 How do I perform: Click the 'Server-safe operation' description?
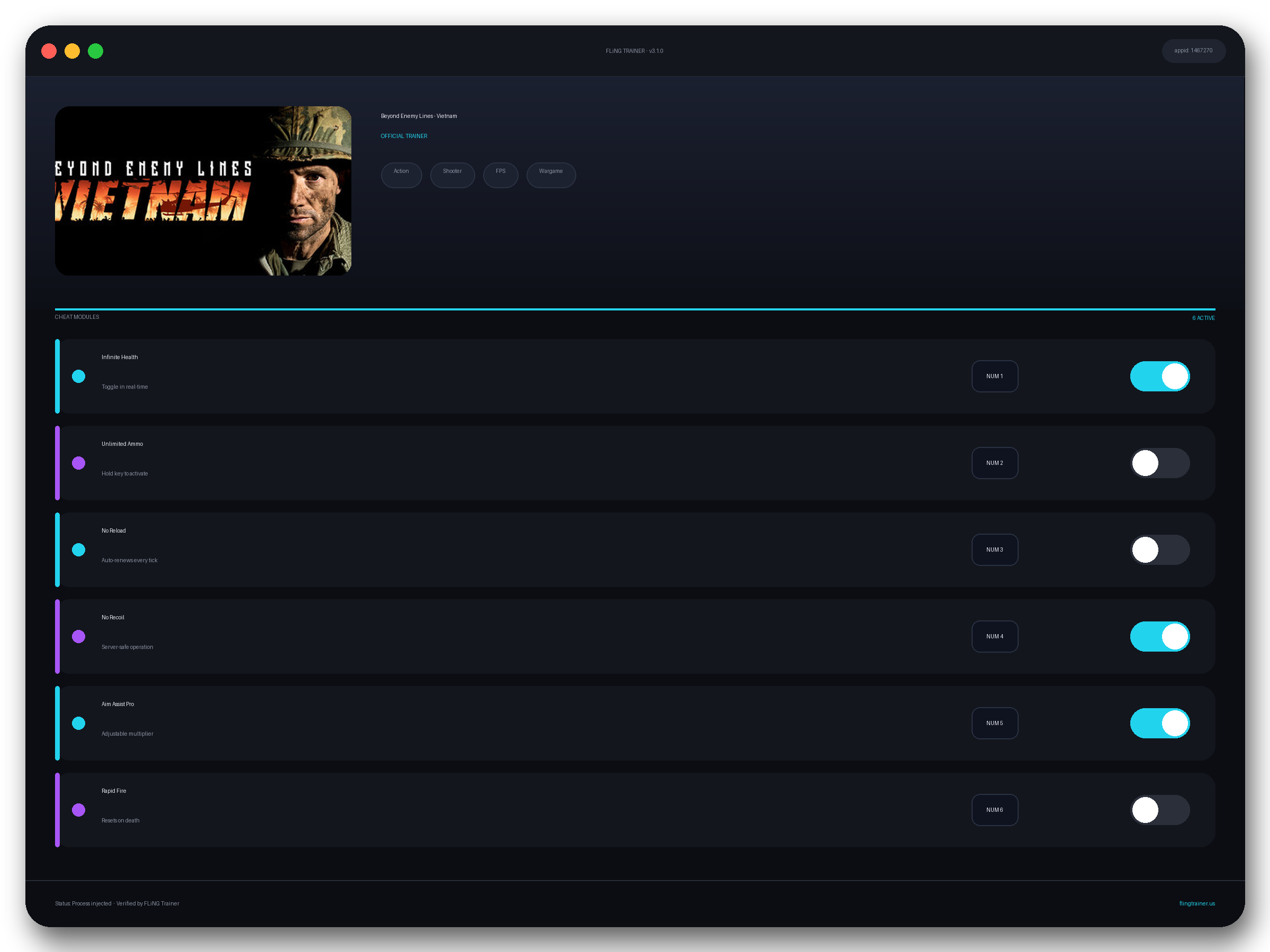[128, 647]
